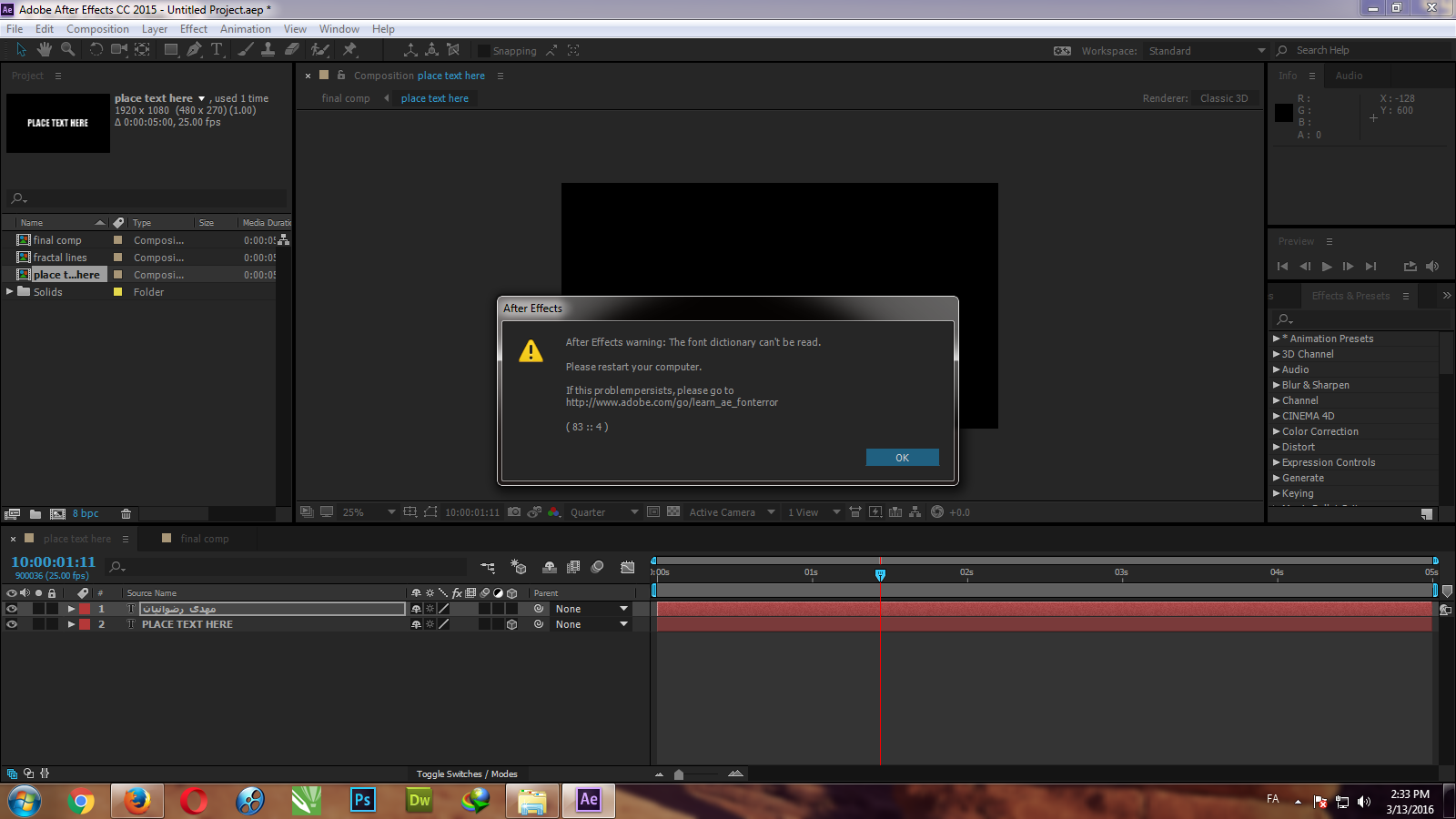Image resolution: width=1456 pixels, height=819 pixels.
Task: Open the Effect menu
Action: point(194,29)
